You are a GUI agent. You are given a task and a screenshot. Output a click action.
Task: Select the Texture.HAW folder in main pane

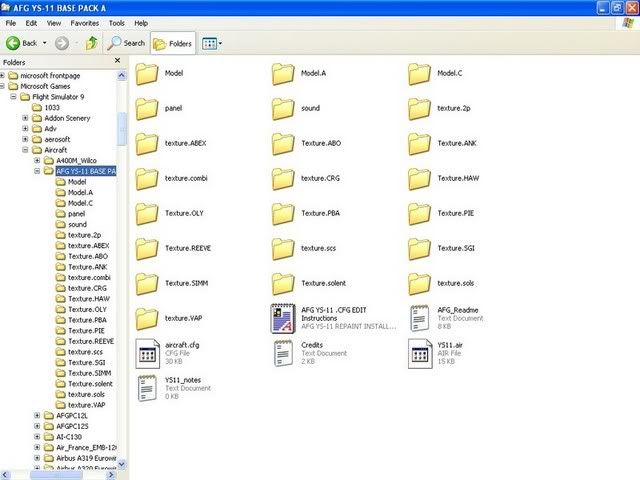coord(444,179)
